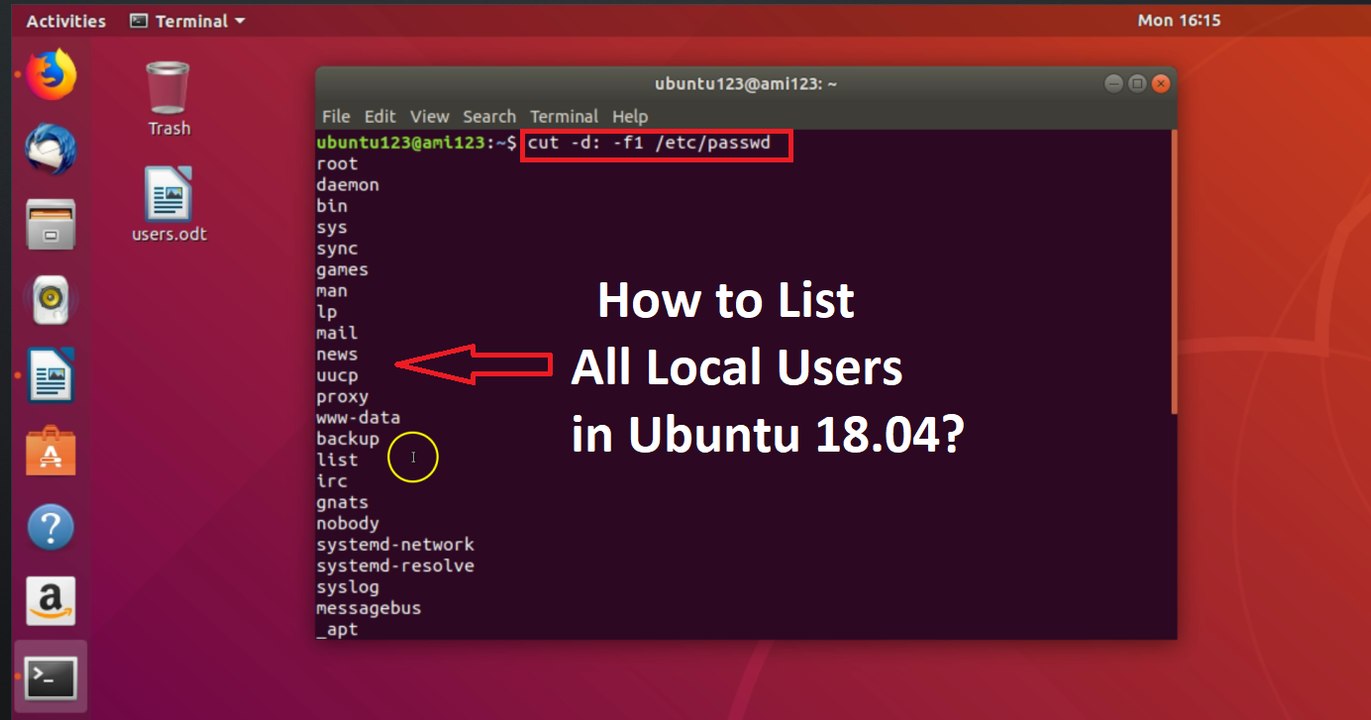The width and height of the screenshot is (1371, 720).
Task: Select the Trash desktop icon
Action: click(x=168, y=98)
